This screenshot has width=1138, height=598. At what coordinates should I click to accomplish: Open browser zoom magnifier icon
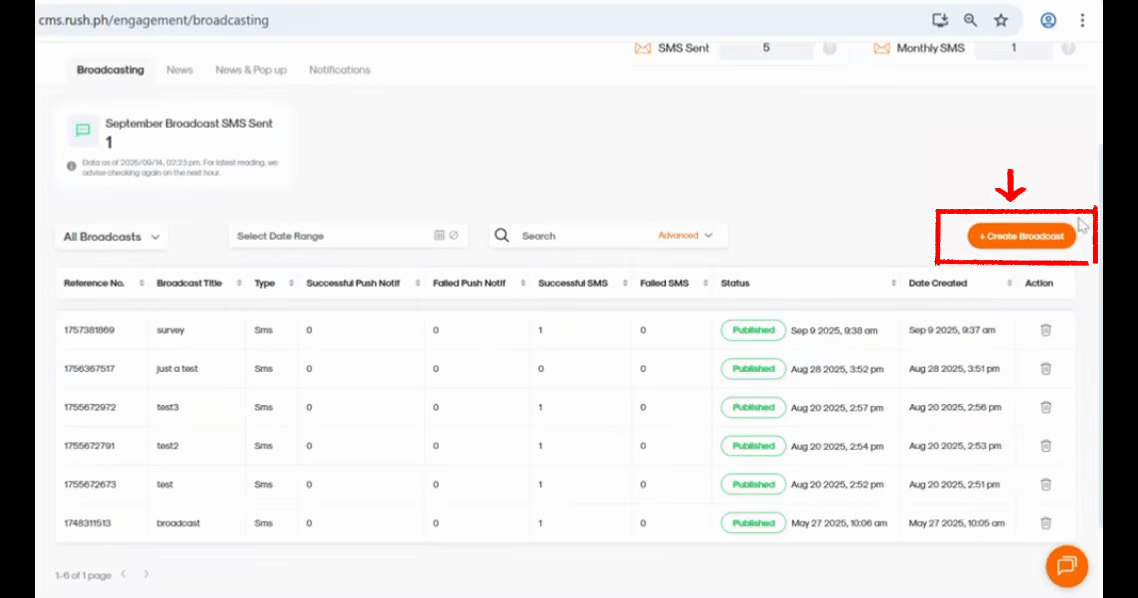tap(970, 20)
